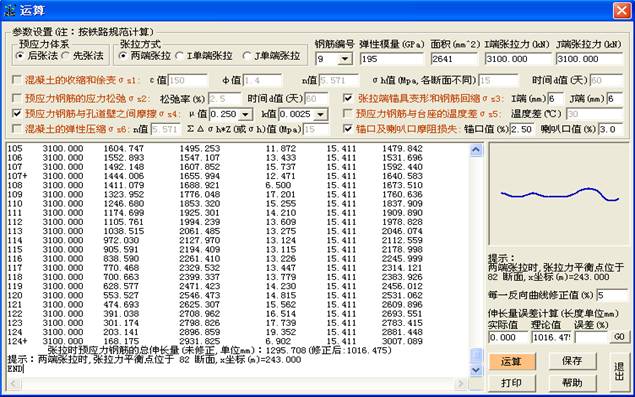635x397 pixels.
Task: Open the 钢筋编号 dropdown
Action: coord(344,59)
